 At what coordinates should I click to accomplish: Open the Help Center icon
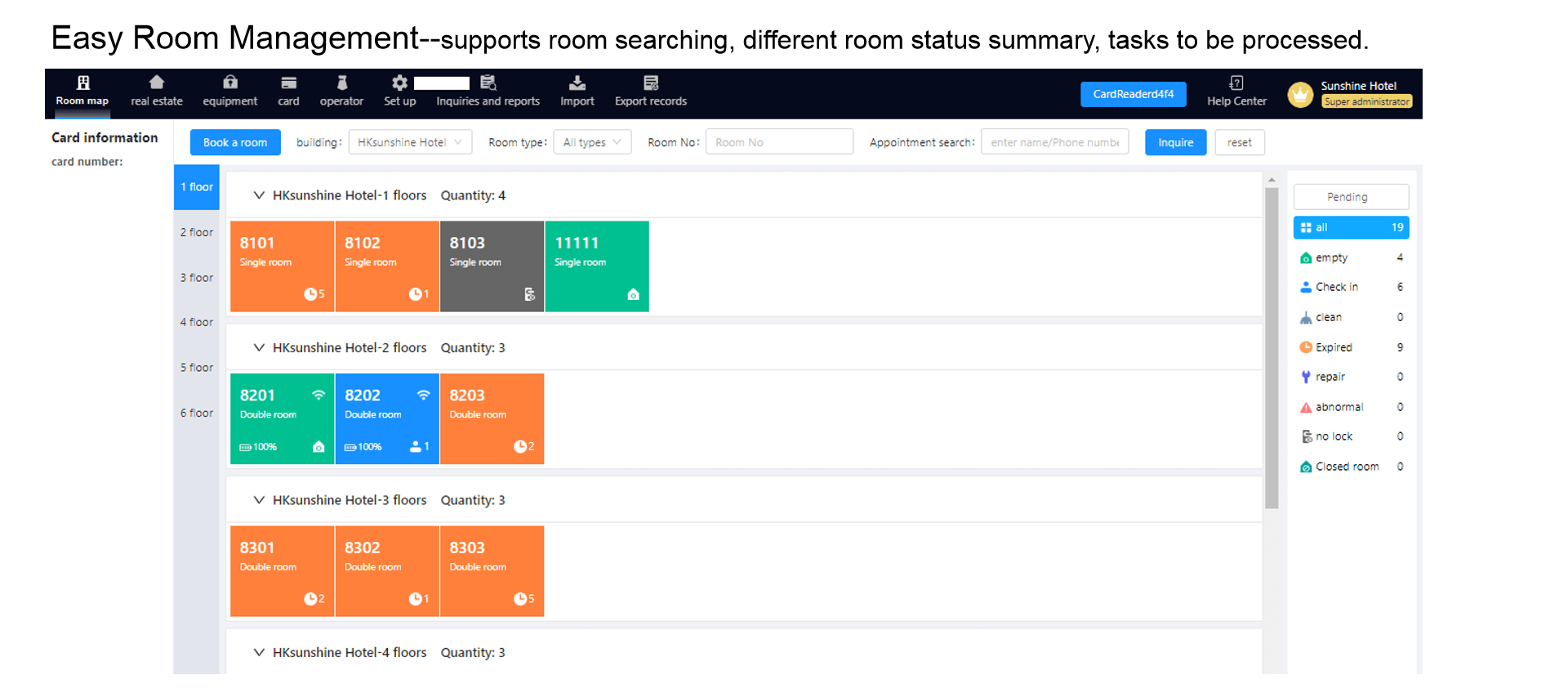click(x=1236, y=83)
